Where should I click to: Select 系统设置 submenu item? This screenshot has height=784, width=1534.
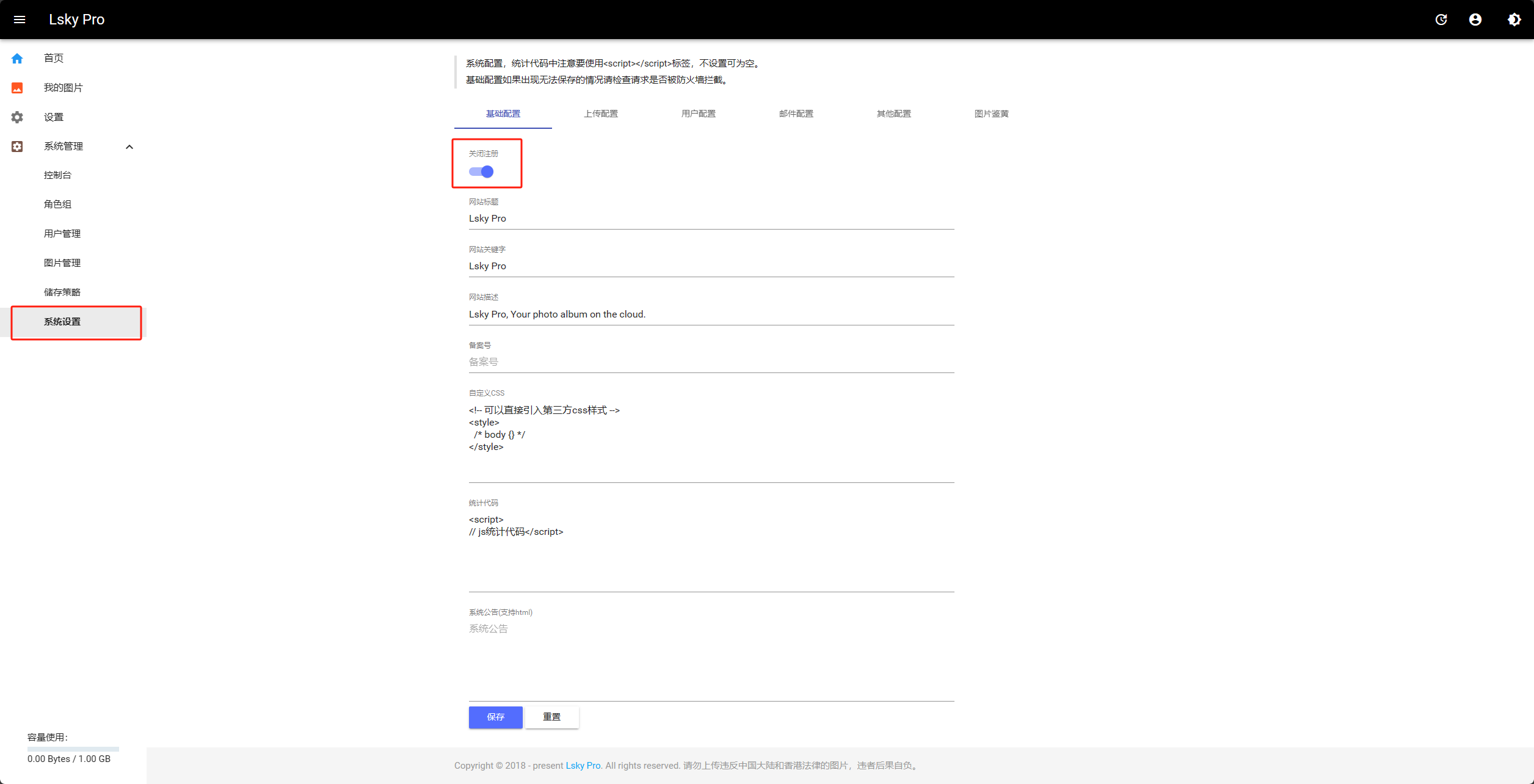pyautogui.click(x=73, y=322)
